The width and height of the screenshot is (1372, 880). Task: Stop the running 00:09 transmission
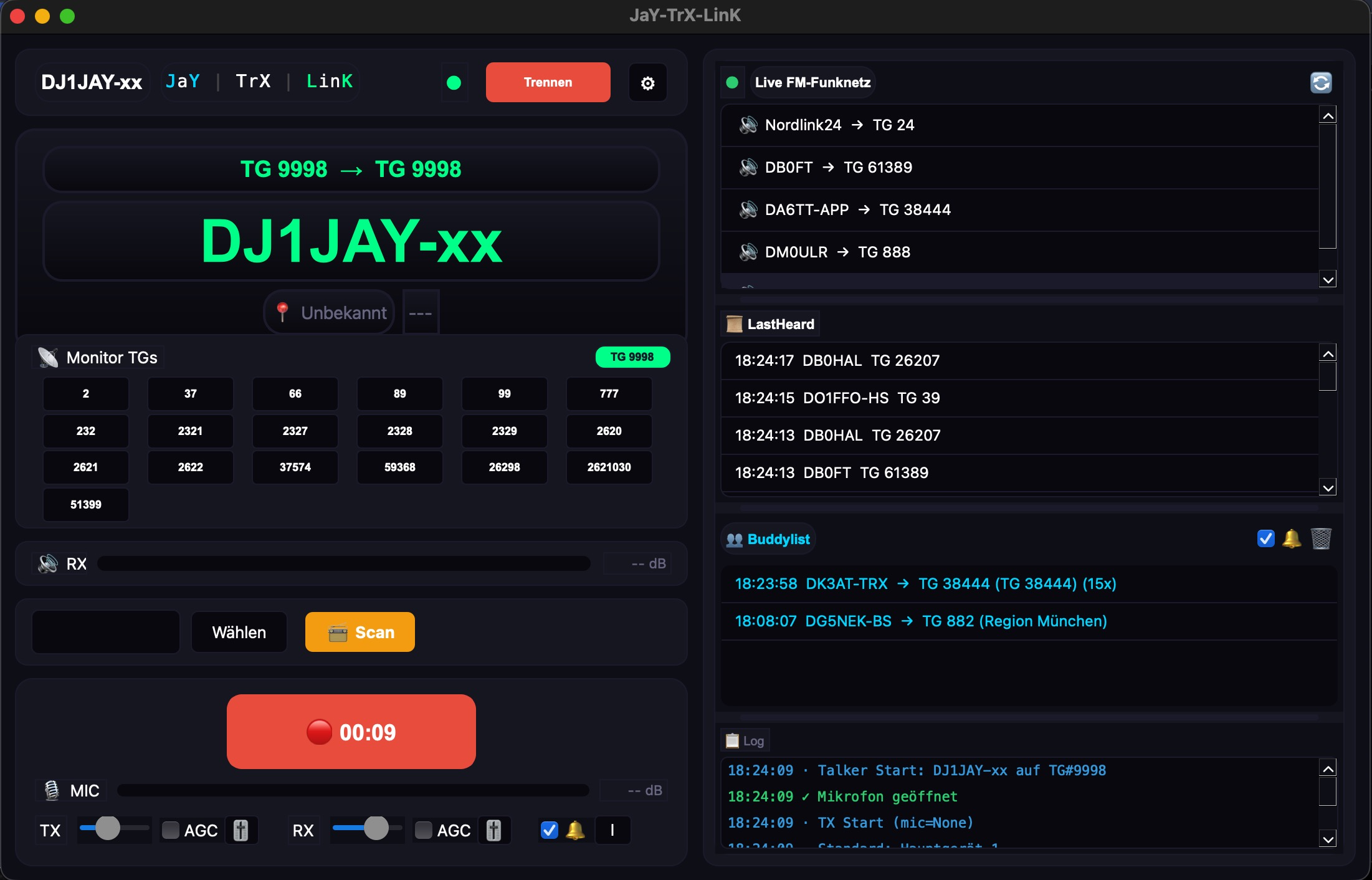coord(351,732)
